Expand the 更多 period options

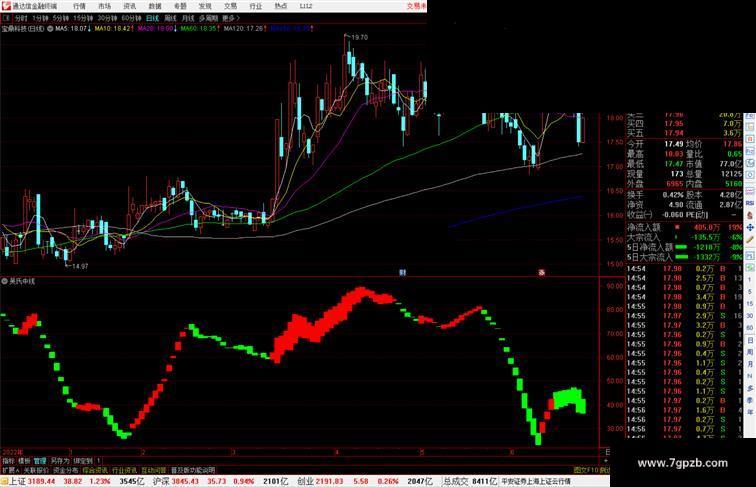[x=231, y=18]
